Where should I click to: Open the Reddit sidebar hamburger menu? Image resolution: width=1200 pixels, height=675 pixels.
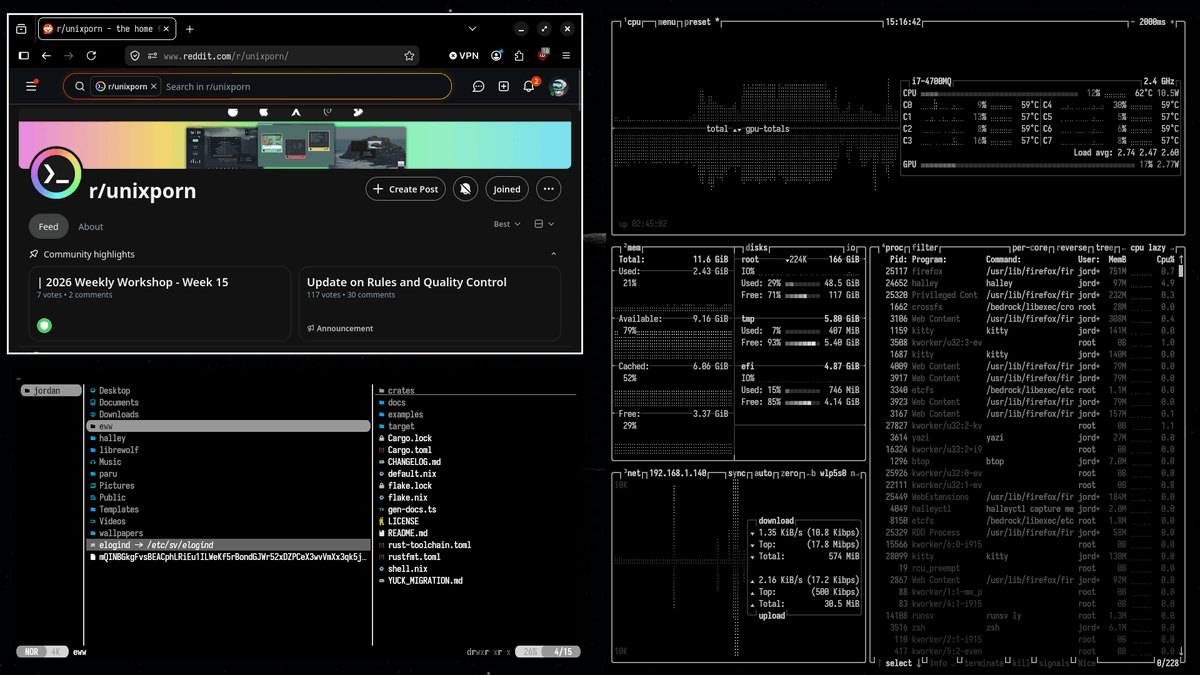tap(31, 86)
